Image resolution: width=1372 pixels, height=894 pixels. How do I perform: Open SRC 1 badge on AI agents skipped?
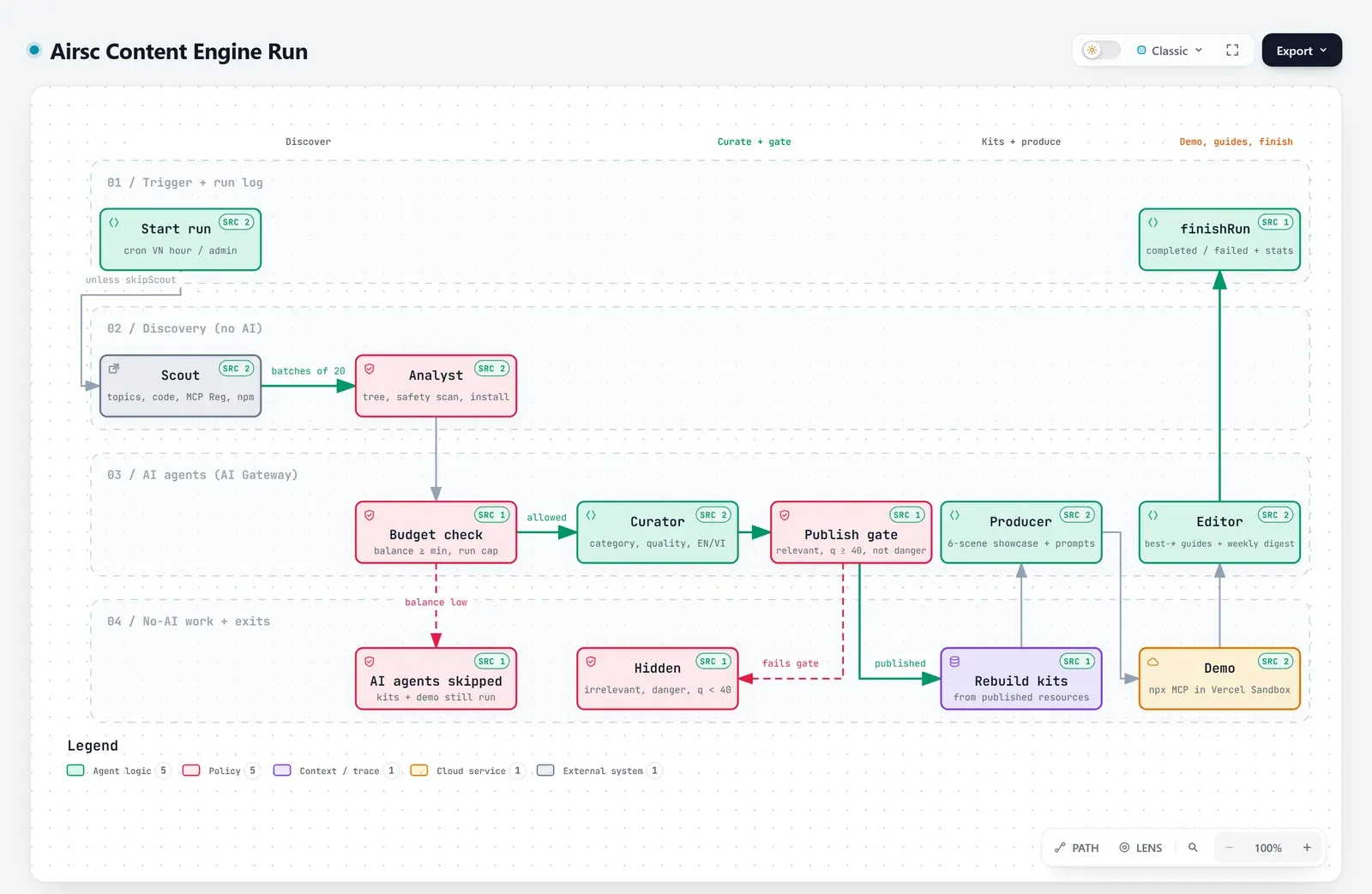coord(492,662)
